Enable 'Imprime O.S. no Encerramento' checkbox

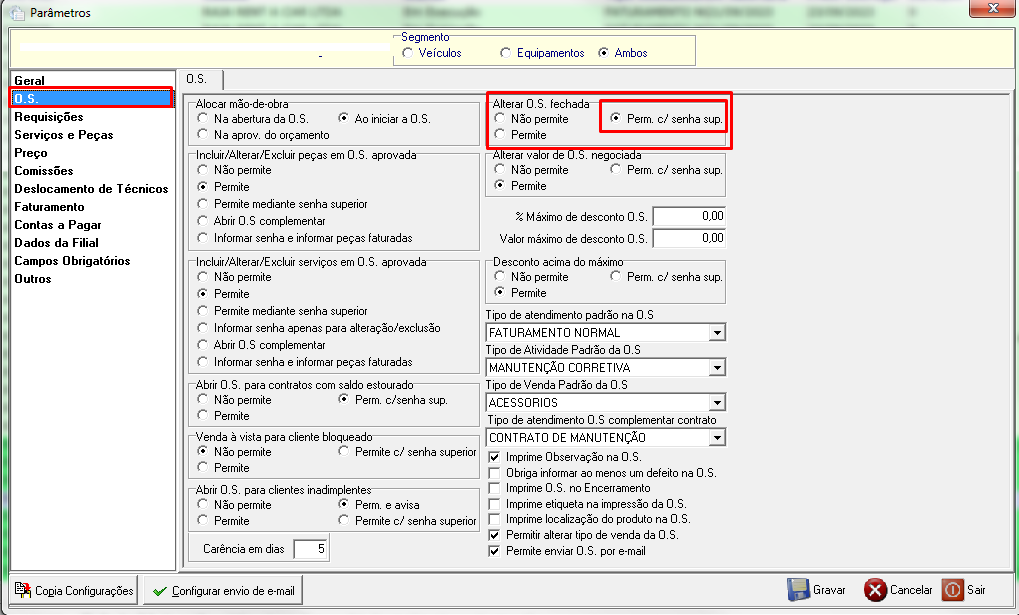(495, 488)
